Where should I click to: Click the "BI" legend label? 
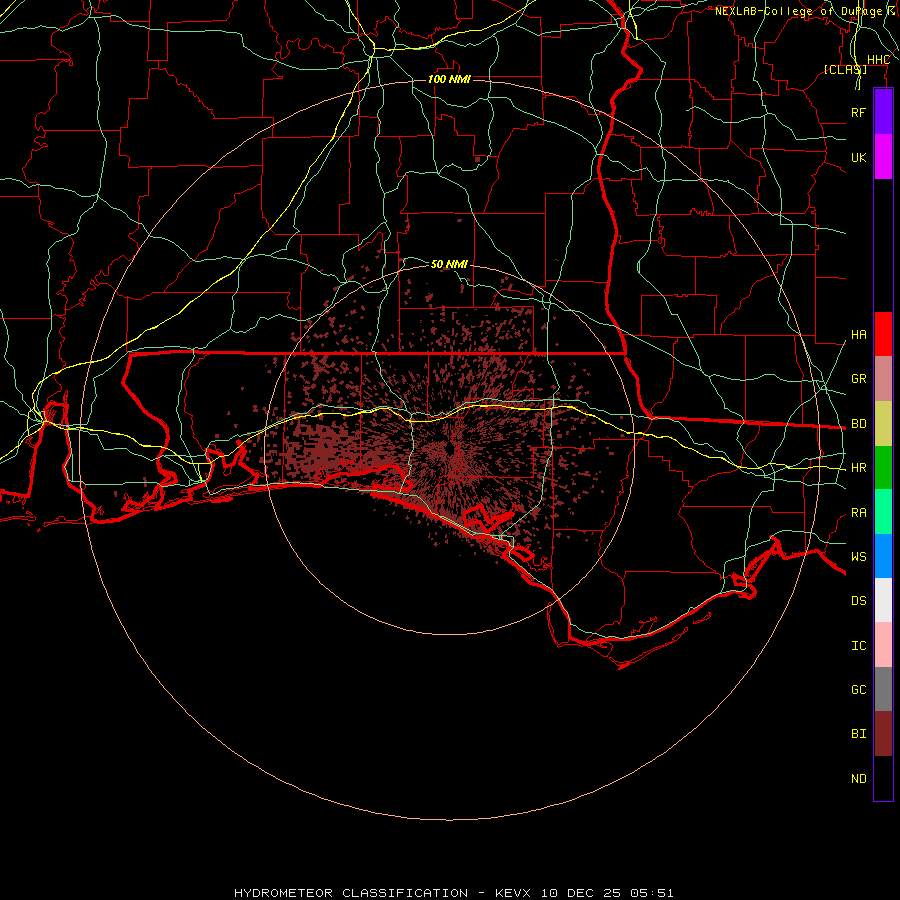click(x=858, y=734)
